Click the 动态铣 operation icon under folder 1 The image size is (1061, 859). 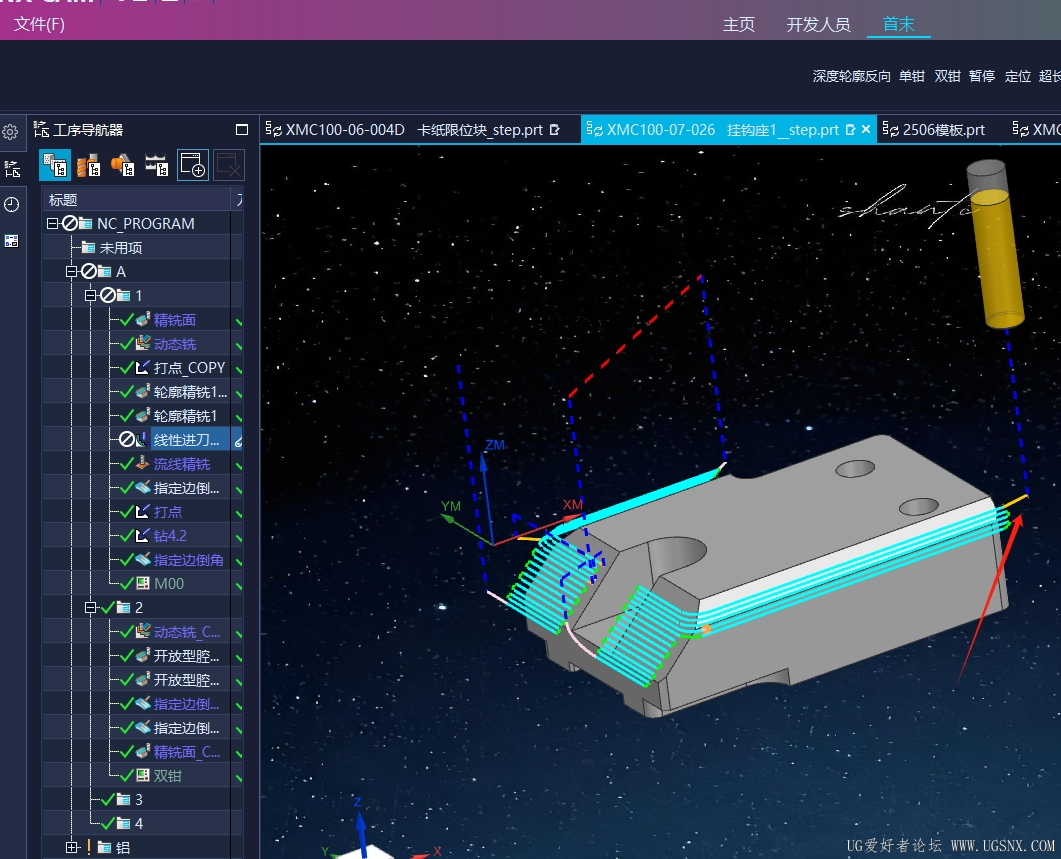click(x=143, y=343)
